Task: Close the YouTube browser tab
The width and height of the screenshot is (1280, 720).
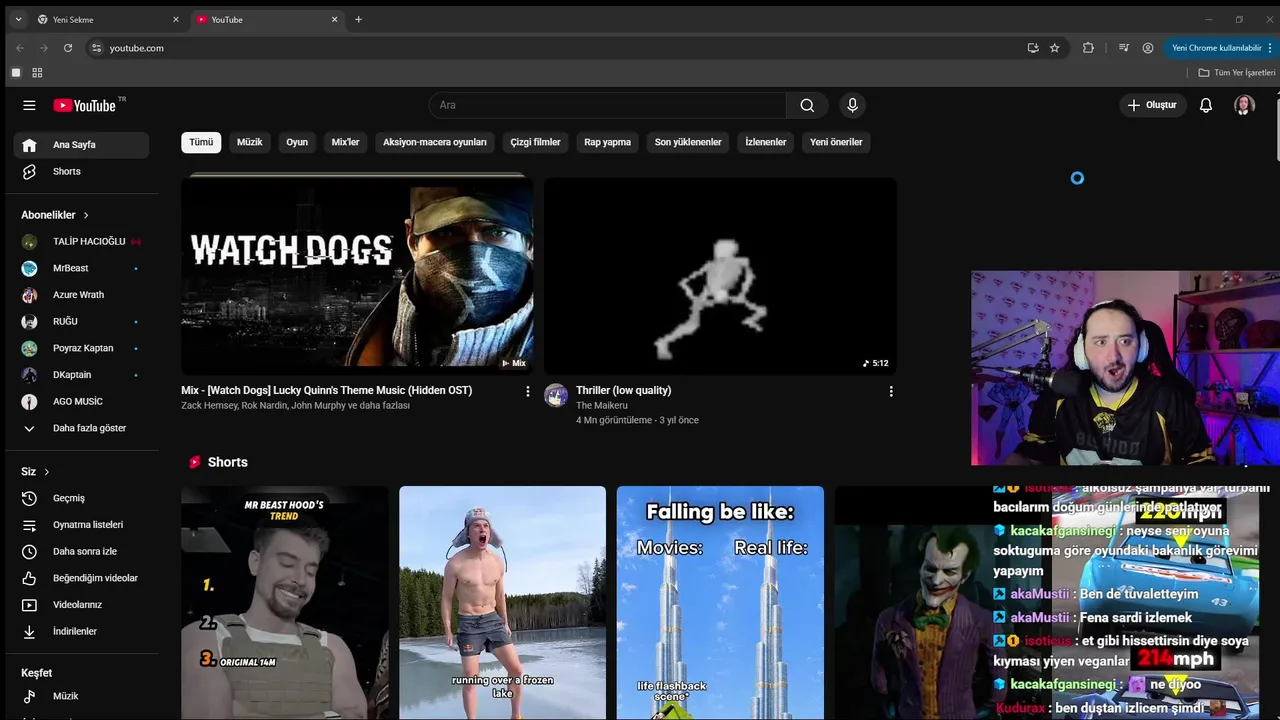Action: [x=335, y=20]
